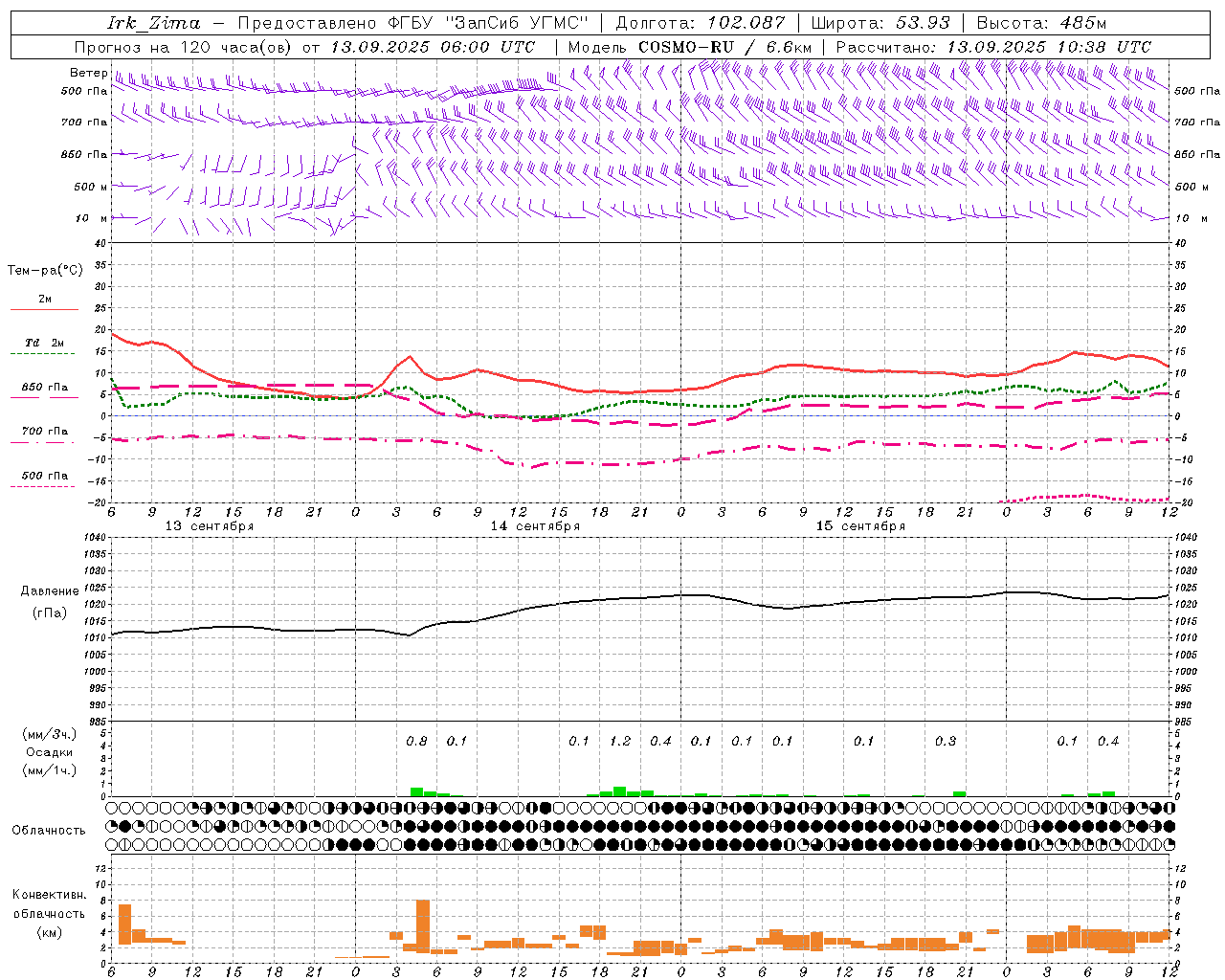Viewport: 1225px width, 980px height.
Task: Select the "Высота: 485м" elevation text
Action: click(1042, 23)
